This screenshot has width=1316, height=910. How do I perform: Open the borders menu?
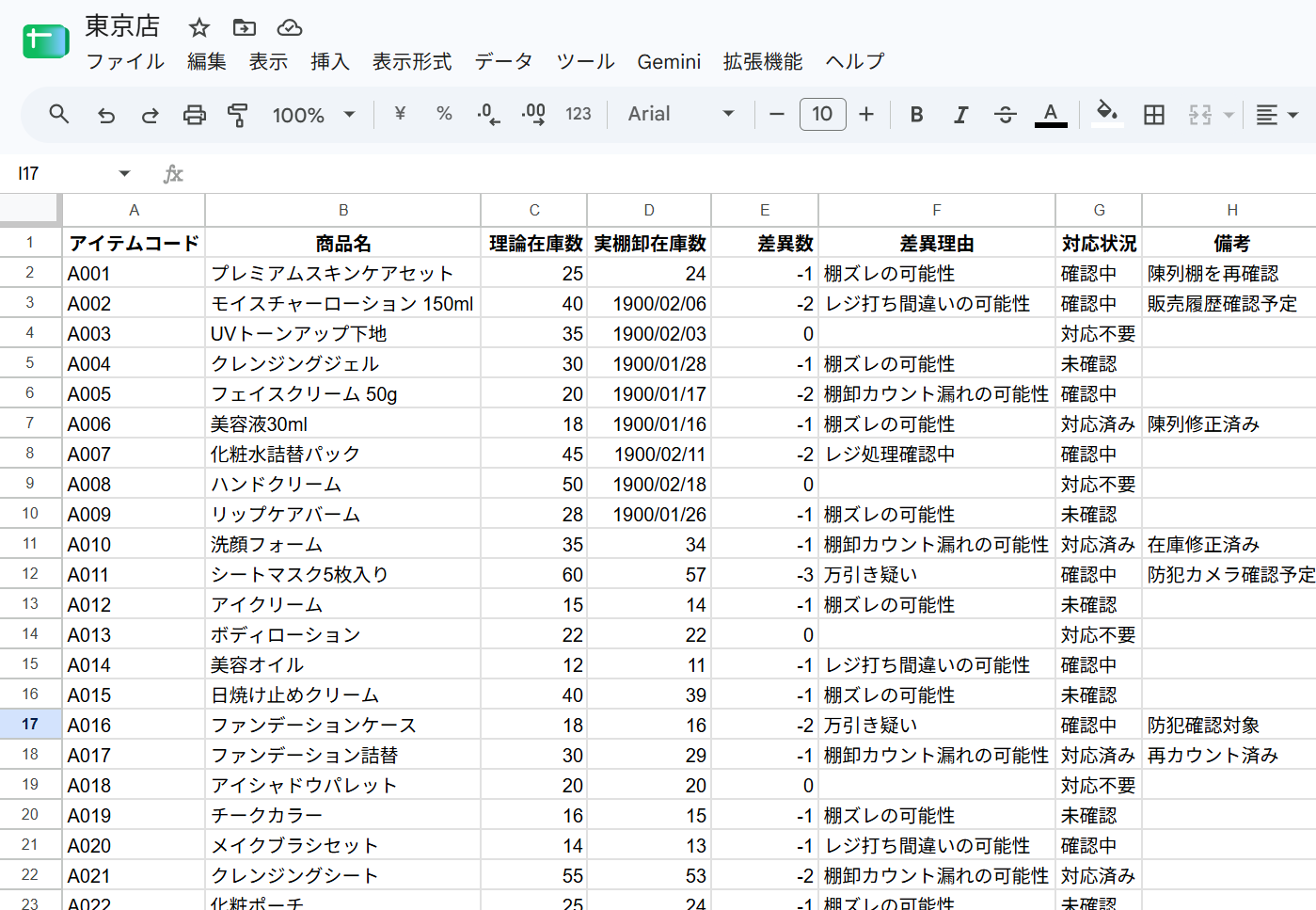click(x=1154, y=115)
